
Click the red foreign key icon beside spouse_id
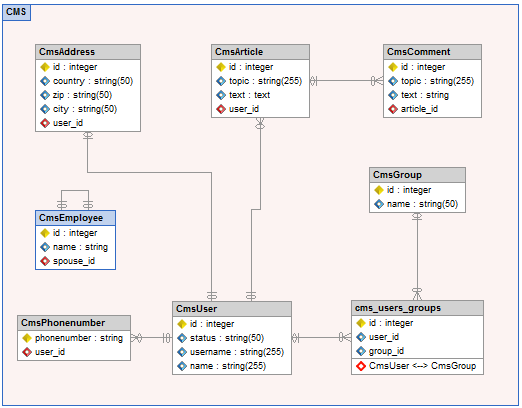click(45, 261)
